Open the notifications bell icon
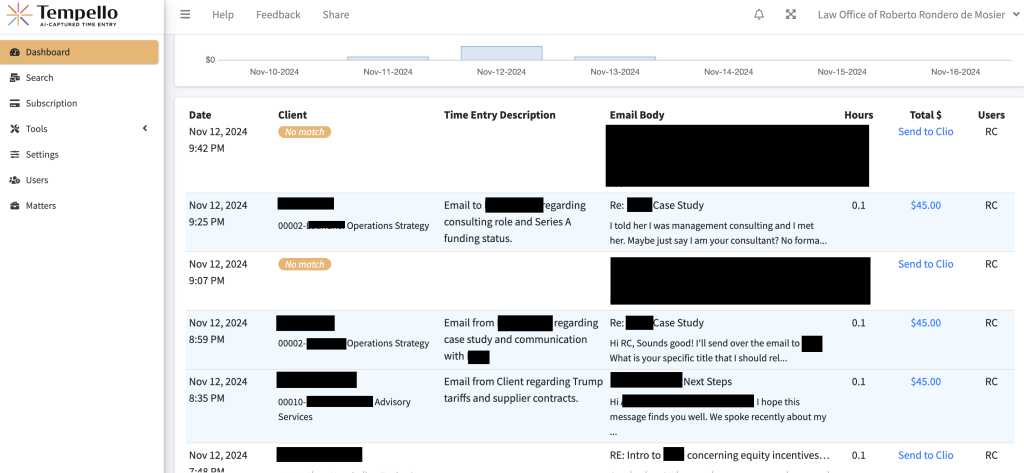 (x=759, y=15)
